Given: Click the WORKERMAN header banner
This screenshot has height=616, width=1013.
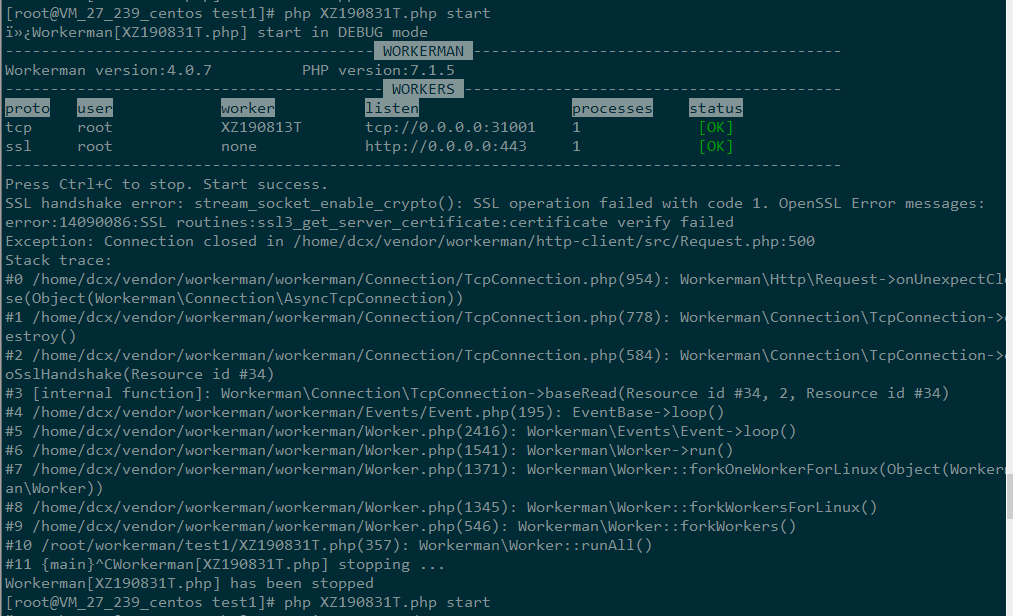Looking at the screenshot, I should click(x=423, y=51).
